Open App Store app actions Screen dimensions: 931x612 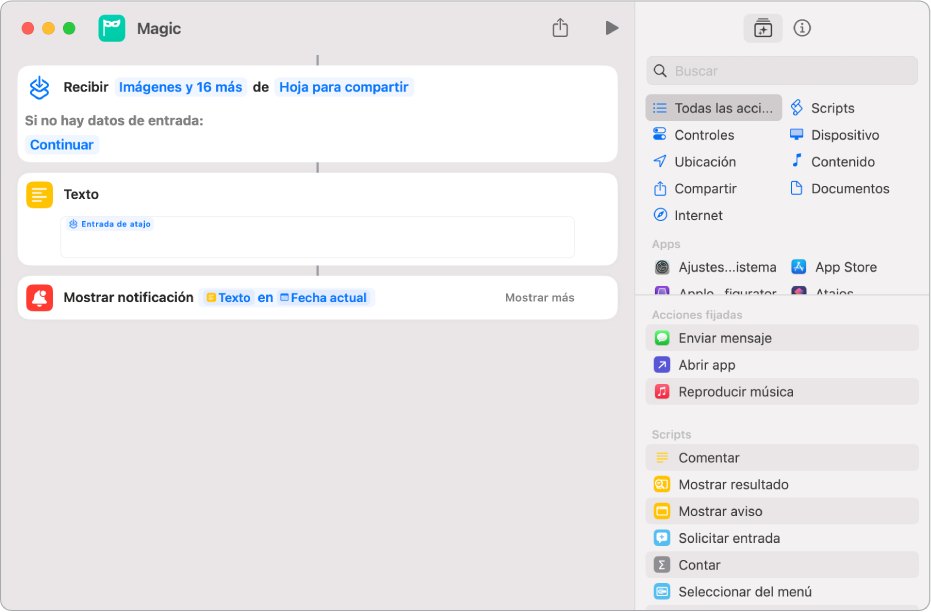click(834, 267)
